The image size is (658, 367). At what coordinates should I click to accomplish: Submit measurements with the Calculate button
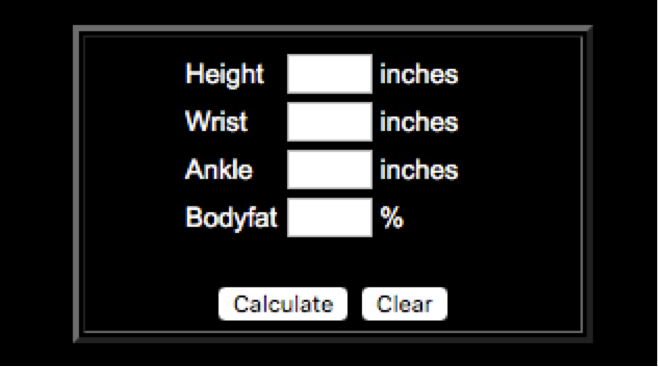tap(283, 304)
